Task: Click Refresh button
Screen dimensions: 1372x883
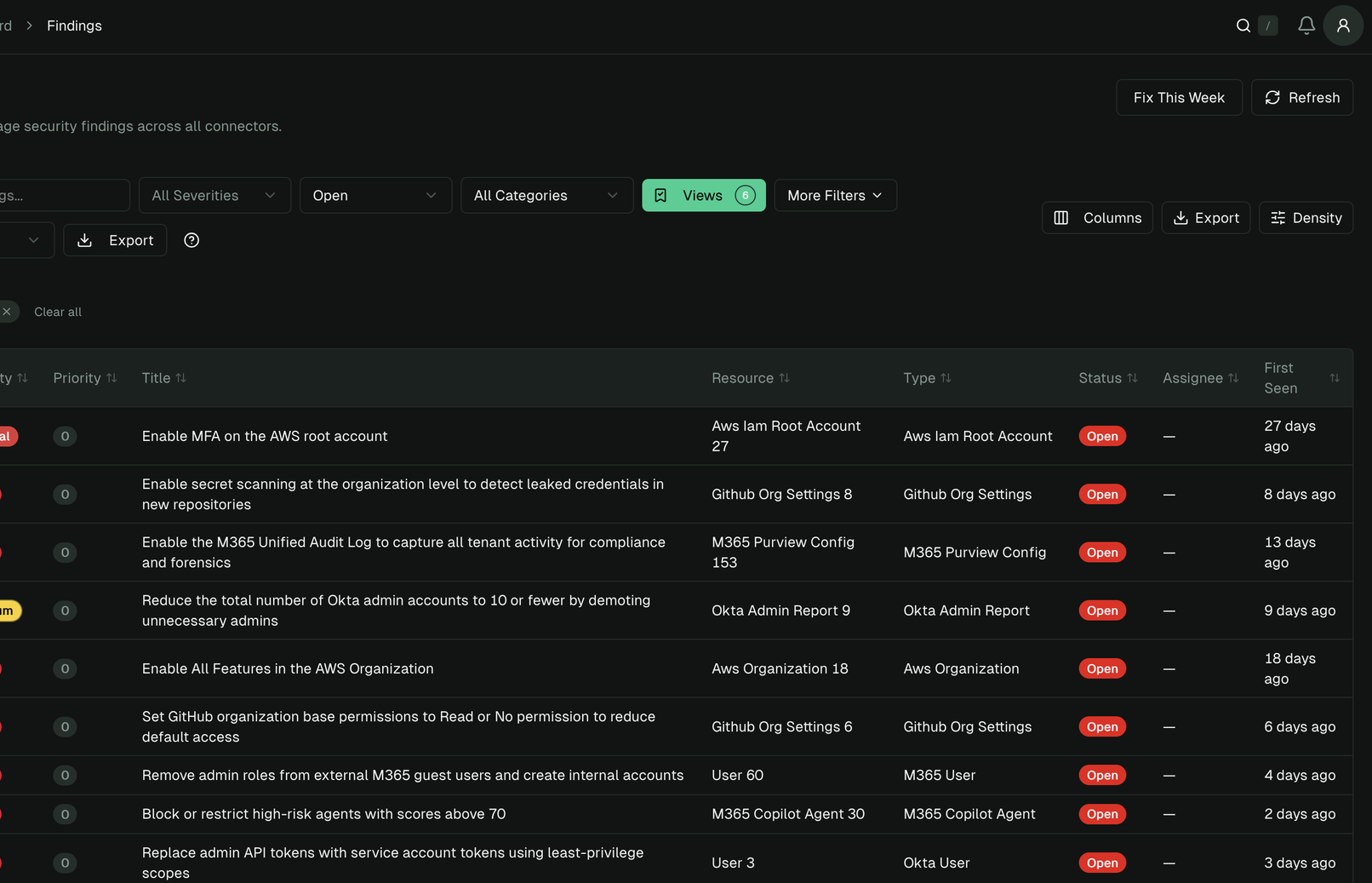Action: pyautogui.click(x=1302, y=98)
